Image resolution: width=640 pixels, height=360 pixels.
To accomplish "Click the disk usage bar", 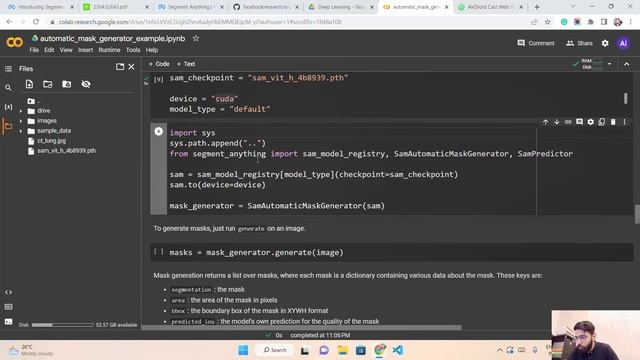I will [62, 325].
